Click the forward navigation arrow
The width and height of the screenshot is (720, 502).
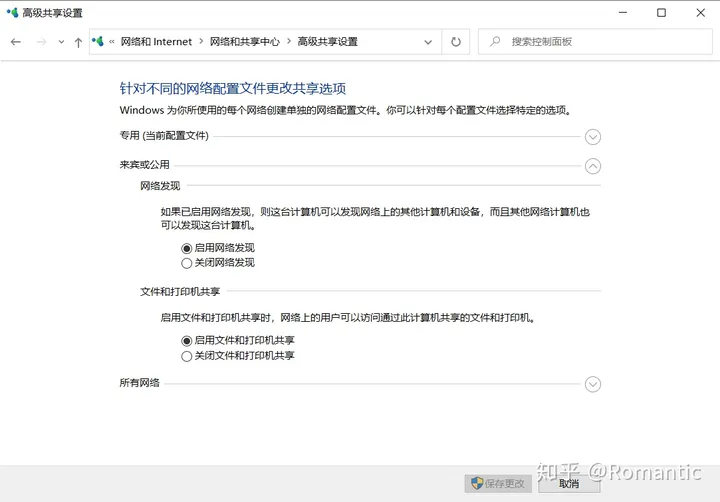pos(41,42)
